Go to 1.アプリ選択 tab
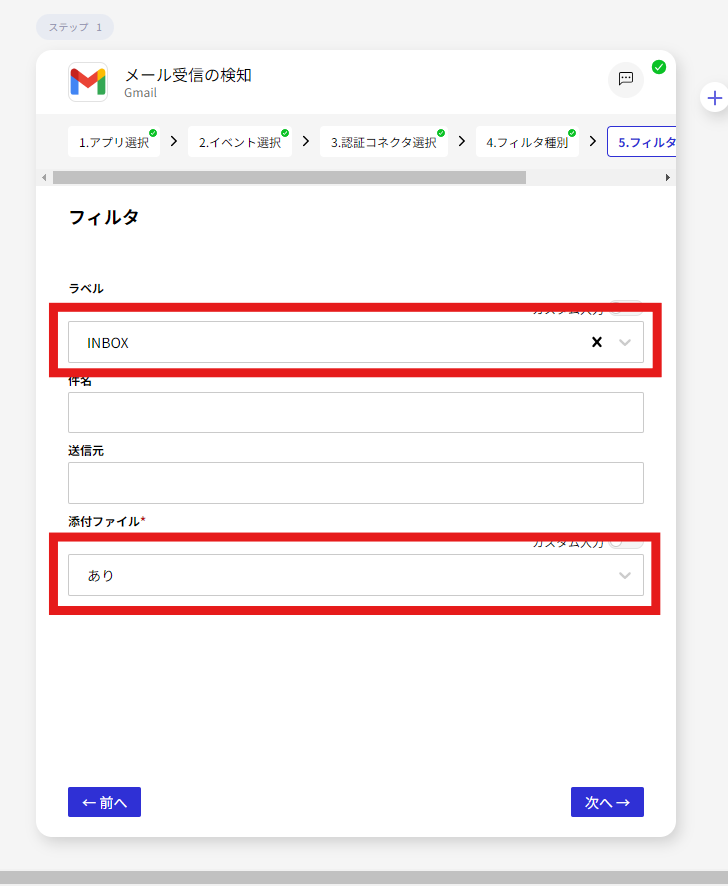 114,142
